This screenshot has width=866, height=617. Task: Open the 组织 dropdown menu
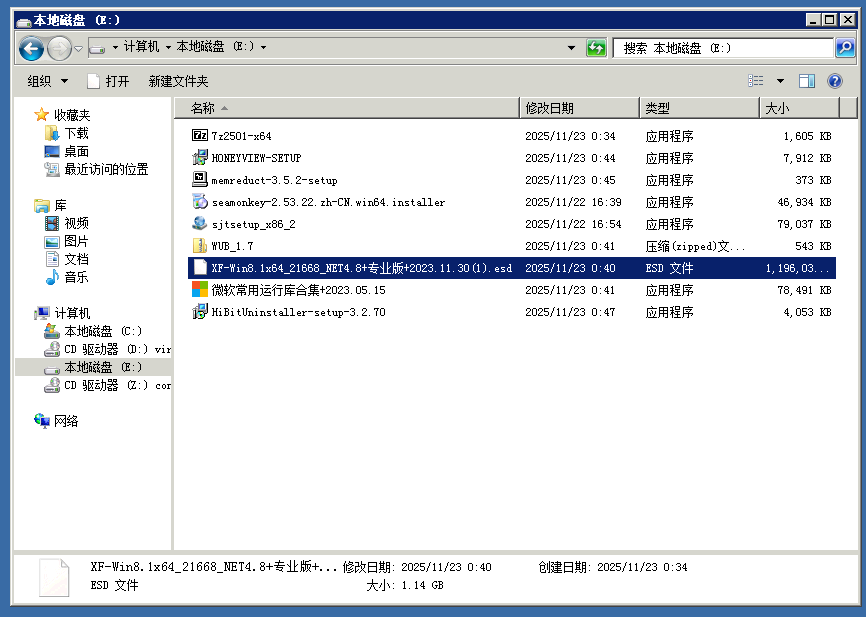(x=48, y=81)
